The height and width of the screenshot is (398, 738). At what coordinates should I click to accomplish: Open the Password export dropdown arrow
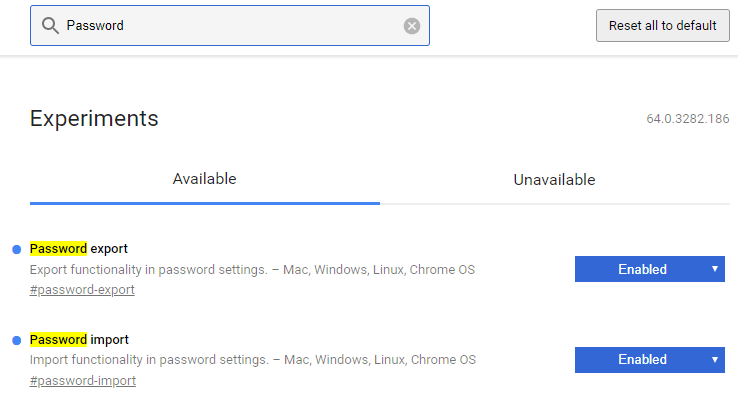pos(714,269)
